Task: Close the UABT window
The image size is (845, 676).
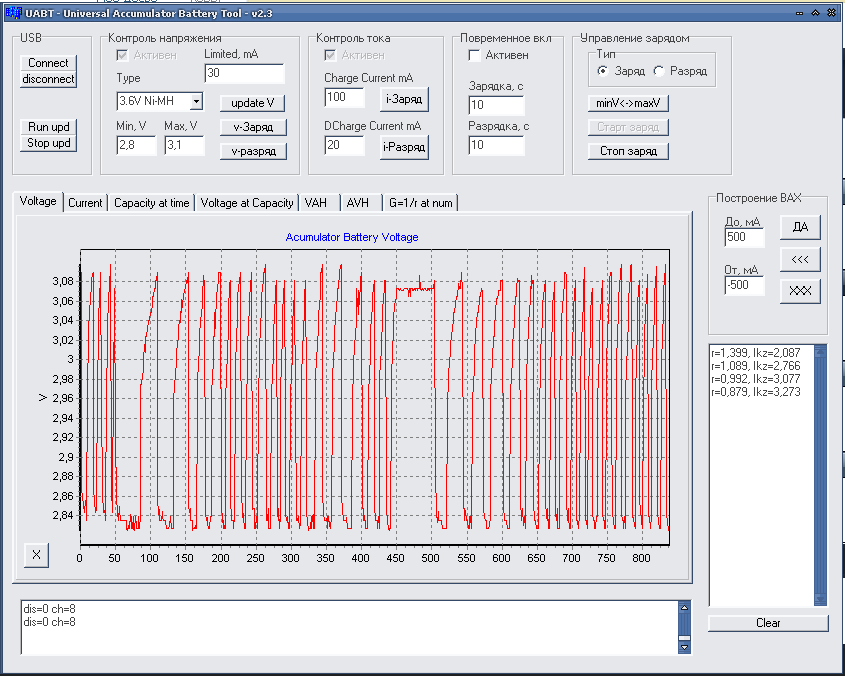Action: coord(832,13)
